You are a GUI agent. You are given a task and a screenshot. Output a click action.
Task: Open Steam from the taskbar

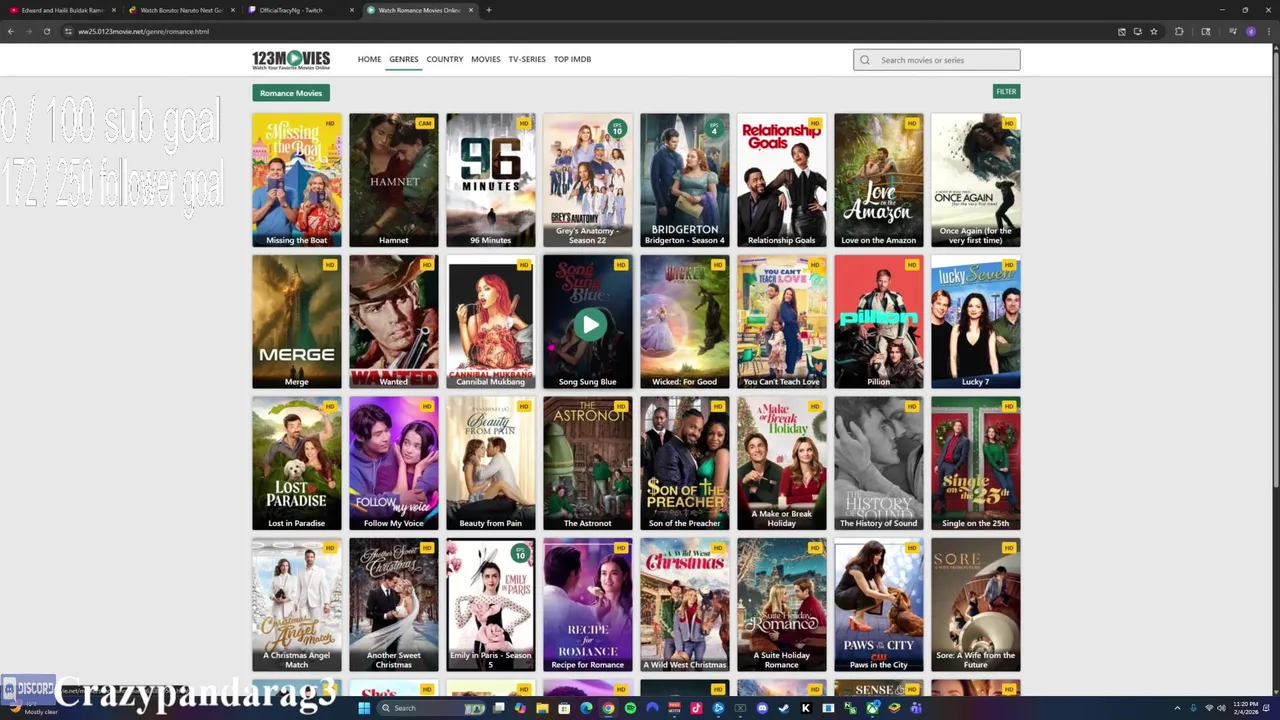point(783,708)
